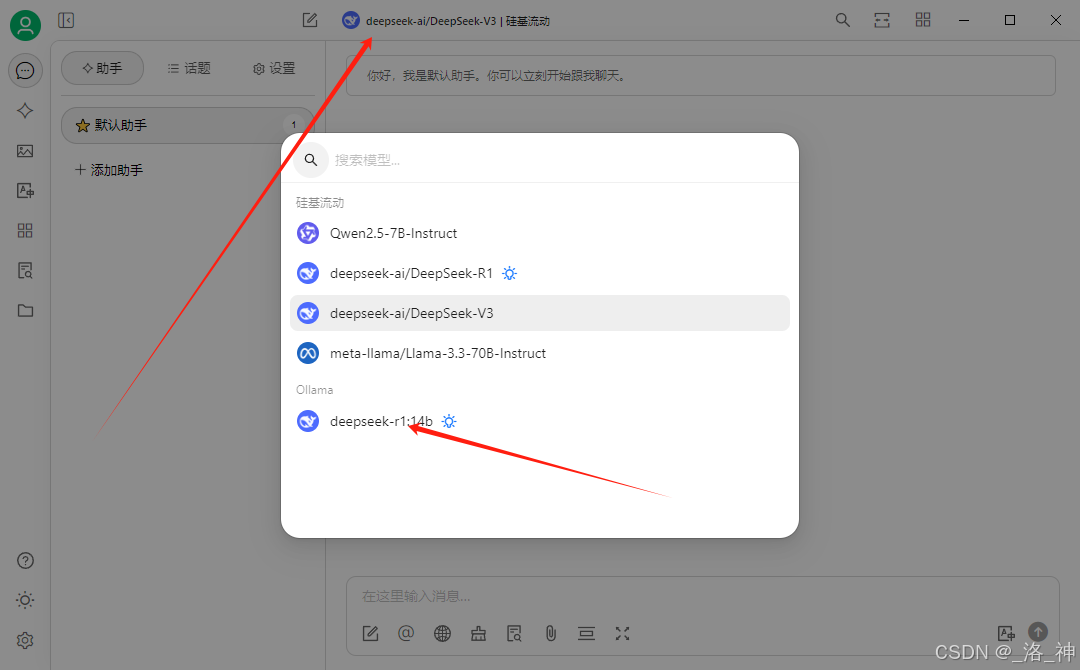This screenshot has width=1080, height=670.
Task: Open the mini apps grid sidebar icon
Action: tap(25, 231)
